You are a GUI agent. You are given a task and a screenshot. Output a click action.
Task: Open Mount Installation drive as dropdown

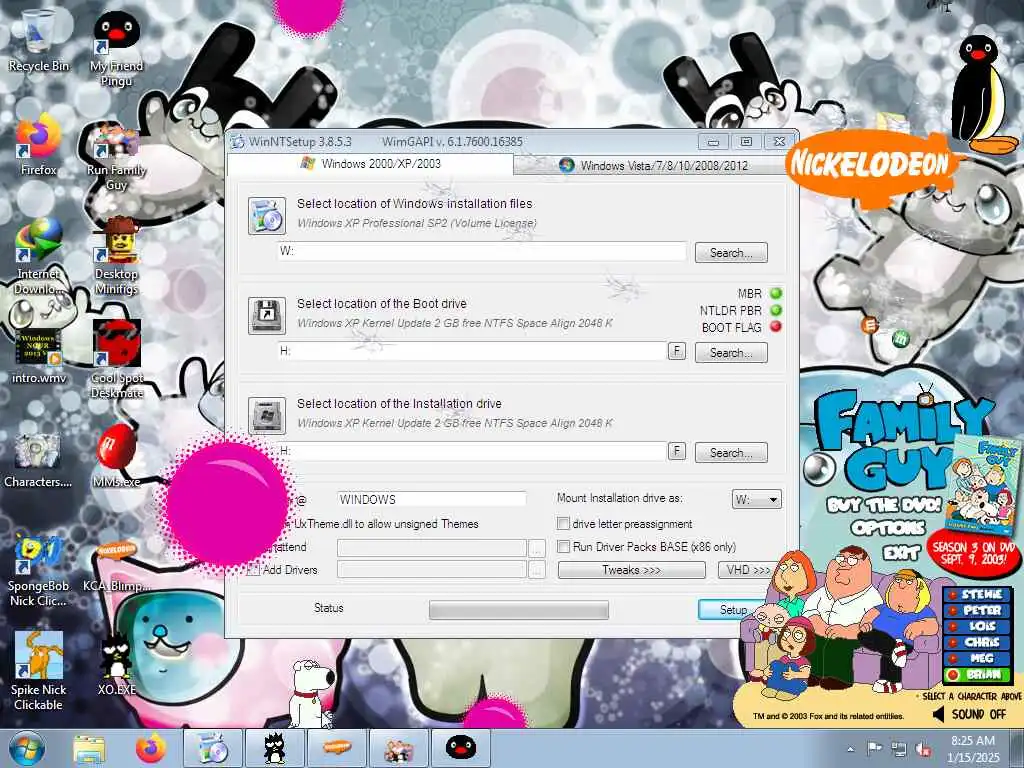point(756,500)
